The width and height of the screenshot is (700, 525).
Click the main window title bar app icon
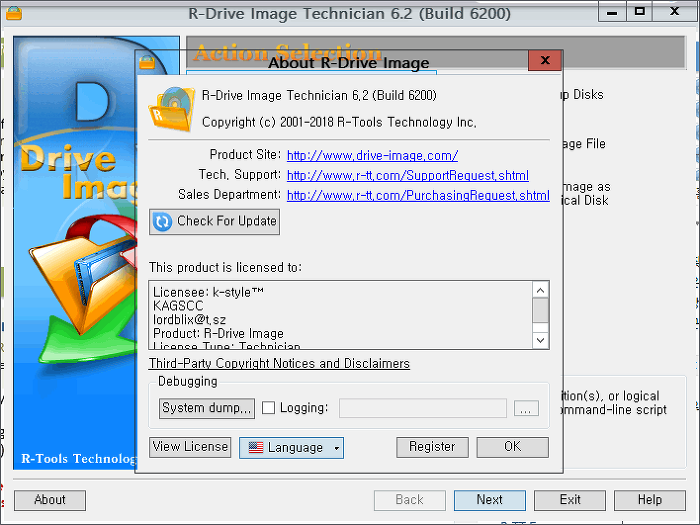14,13
